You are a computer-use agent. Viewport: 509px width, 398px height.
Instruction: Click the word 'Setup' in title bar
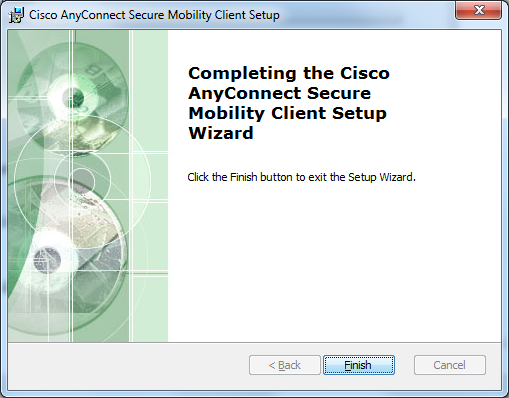click(x=263, y=15)
